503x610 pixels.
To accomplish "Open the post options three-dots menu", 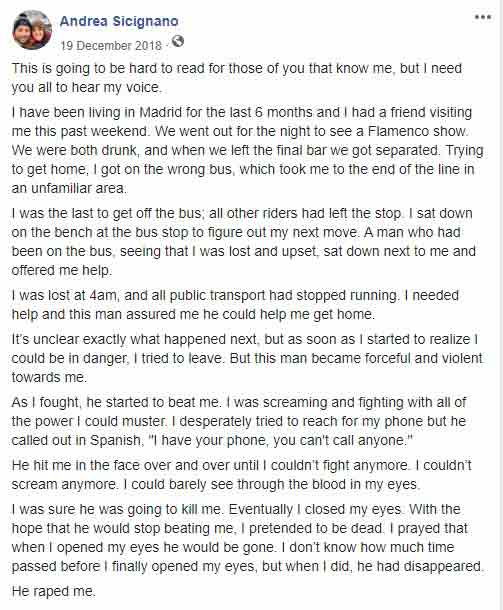I will [x=482, y=17].
